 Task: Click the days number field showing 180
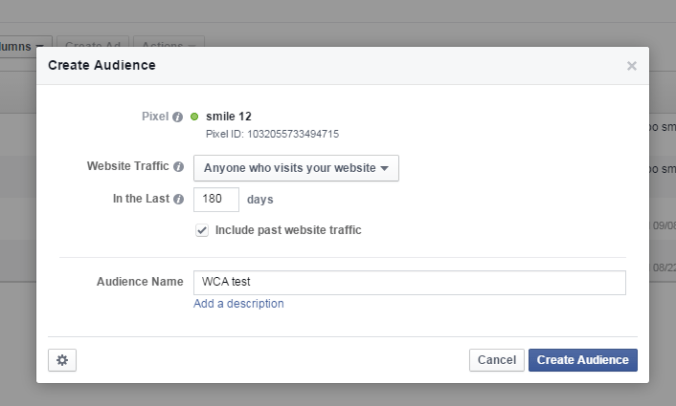click(x=215, y=199)
